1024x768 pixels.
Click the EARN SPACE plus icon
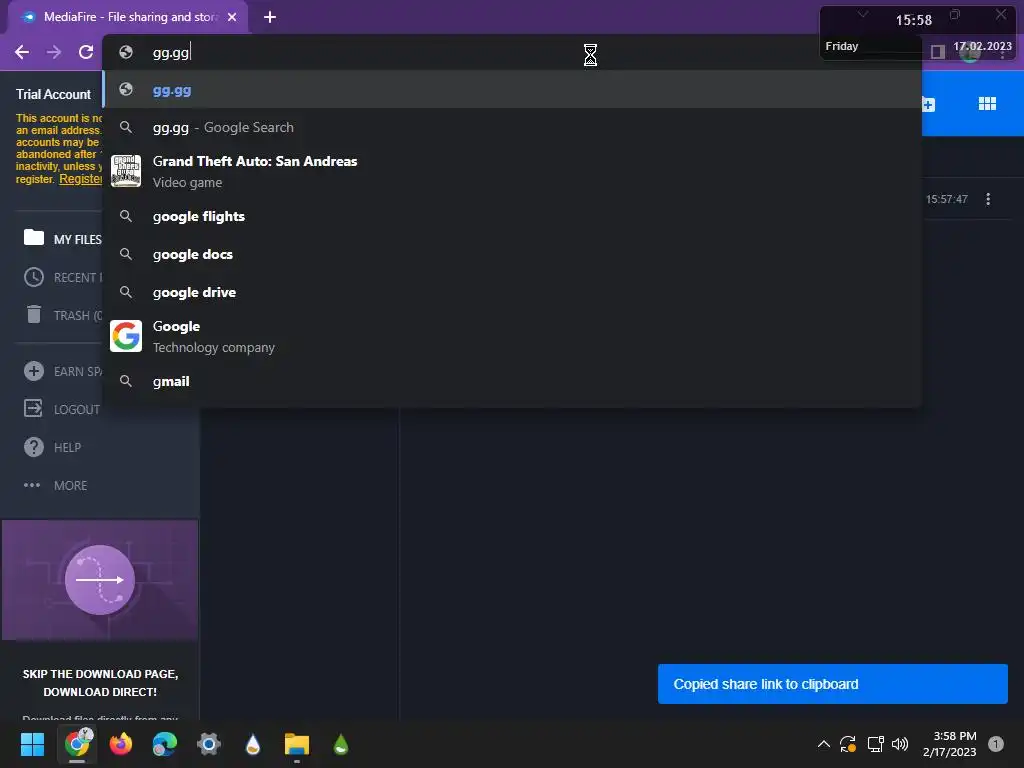pyautogui.click(x=34, y=371)
